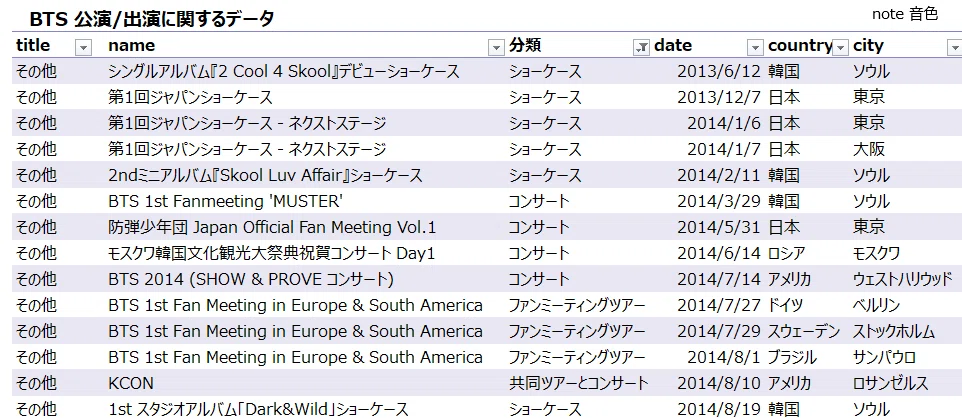Select the 'Skool Luv Affair' showcase cell
962x418 pixels.
(x=306, y=176)
